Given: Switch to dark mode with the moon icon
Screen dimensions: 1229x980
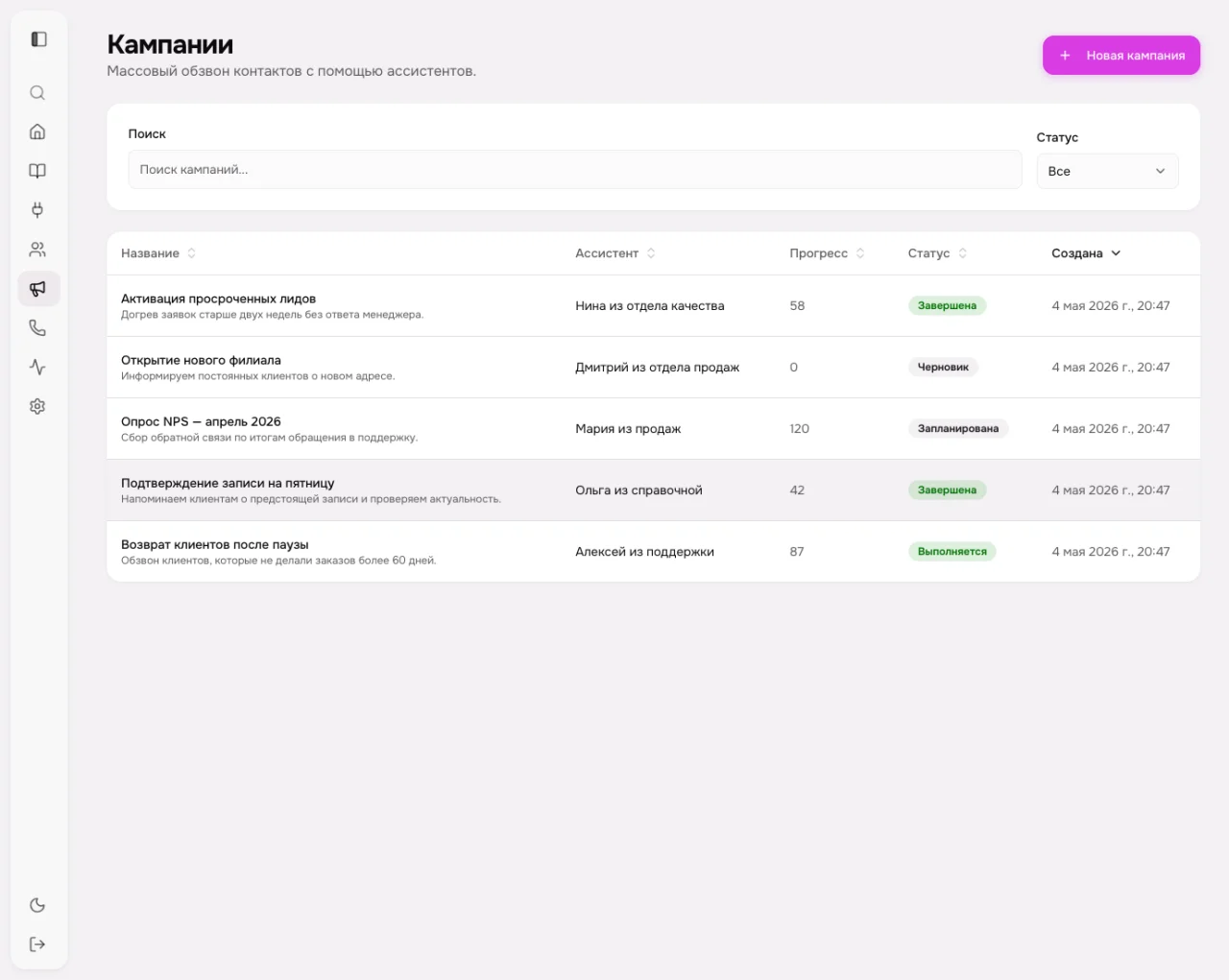Looking at the screenshot, I should [37, 905].
